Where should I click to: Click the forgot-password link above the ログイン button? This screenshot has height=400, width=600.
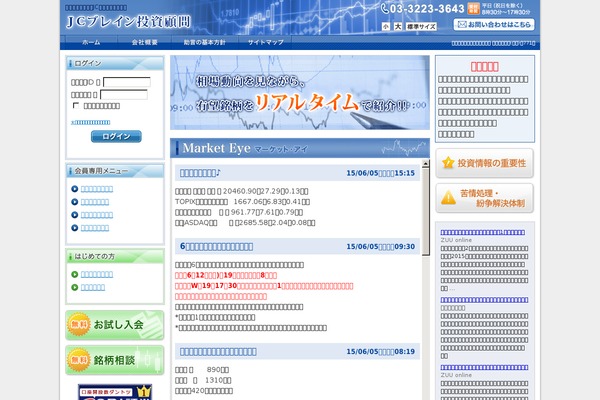pyautogui.click(x=91, y=122)
